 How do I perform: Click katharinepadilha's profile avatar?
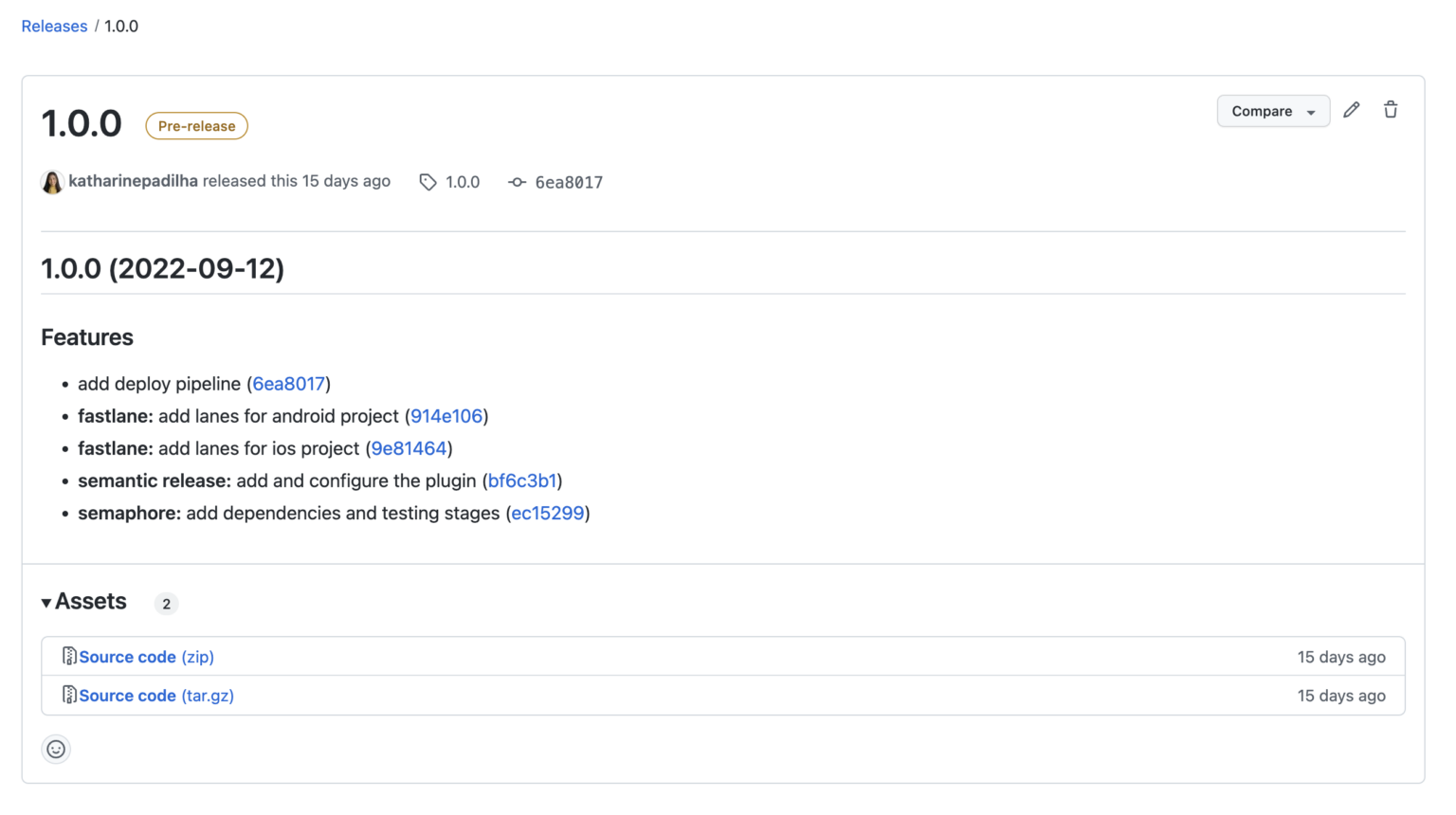[52, 181]
